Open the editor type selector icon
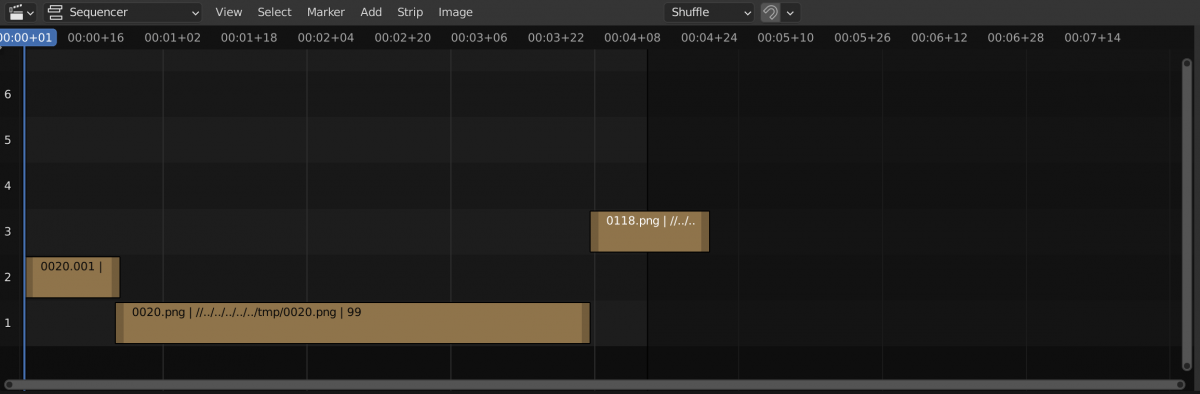The height and width of the screenshot is (394, 1200). [x=20, y=12]
